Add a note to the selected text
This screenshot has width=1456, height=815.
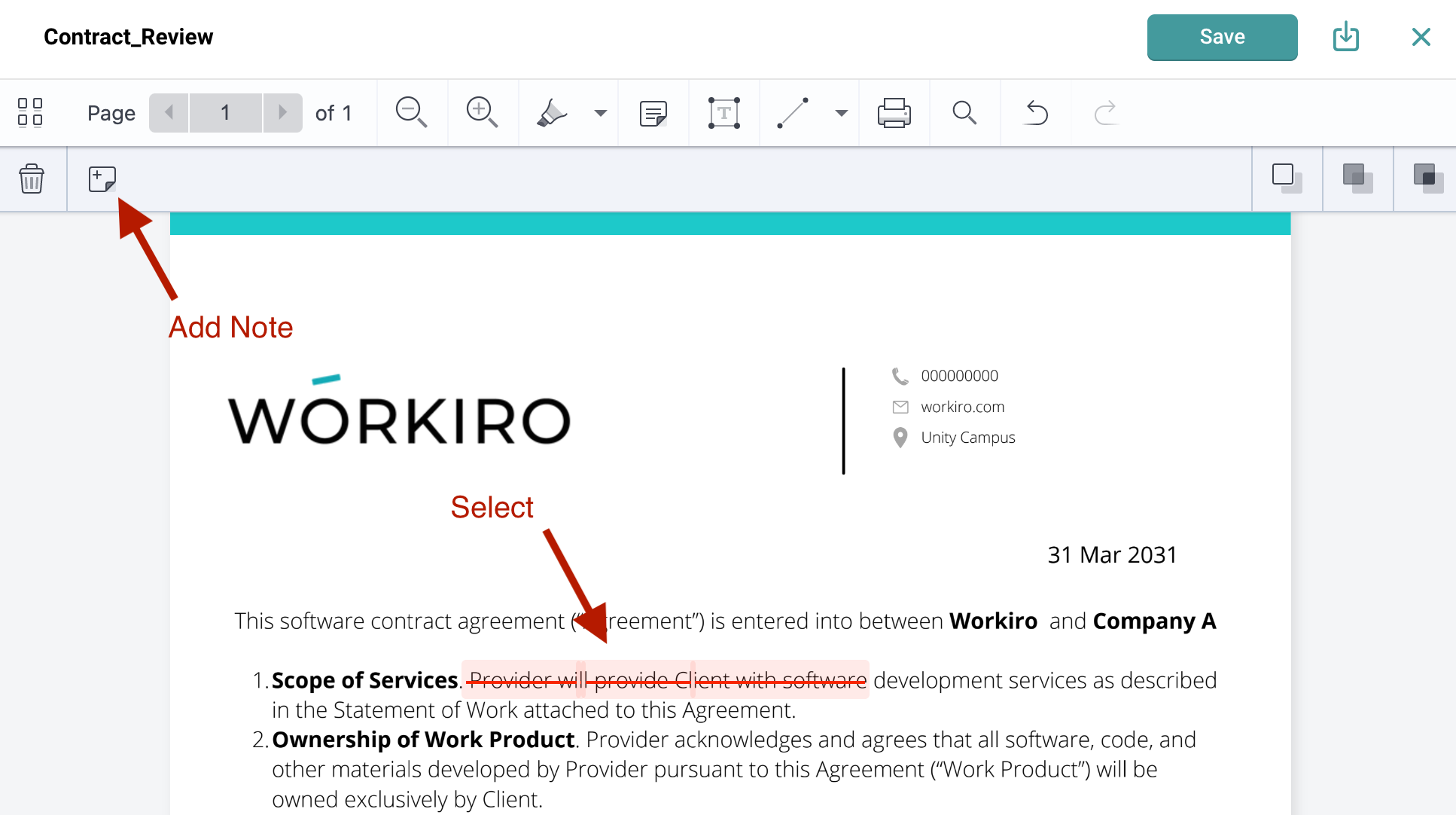click(x=102, y=179)
